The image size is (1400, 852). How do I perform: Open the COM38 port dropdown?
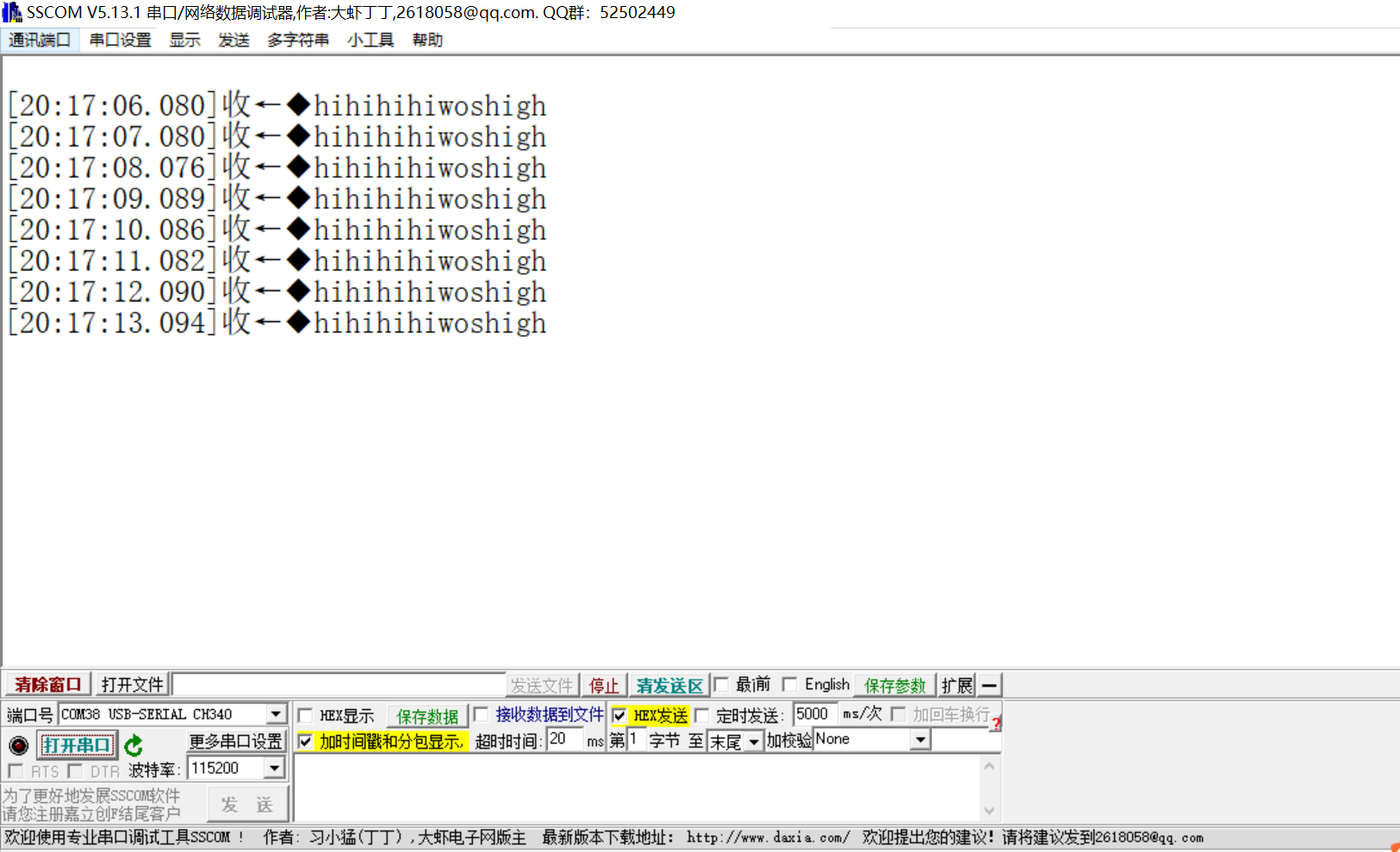click(x=276, y=713)
